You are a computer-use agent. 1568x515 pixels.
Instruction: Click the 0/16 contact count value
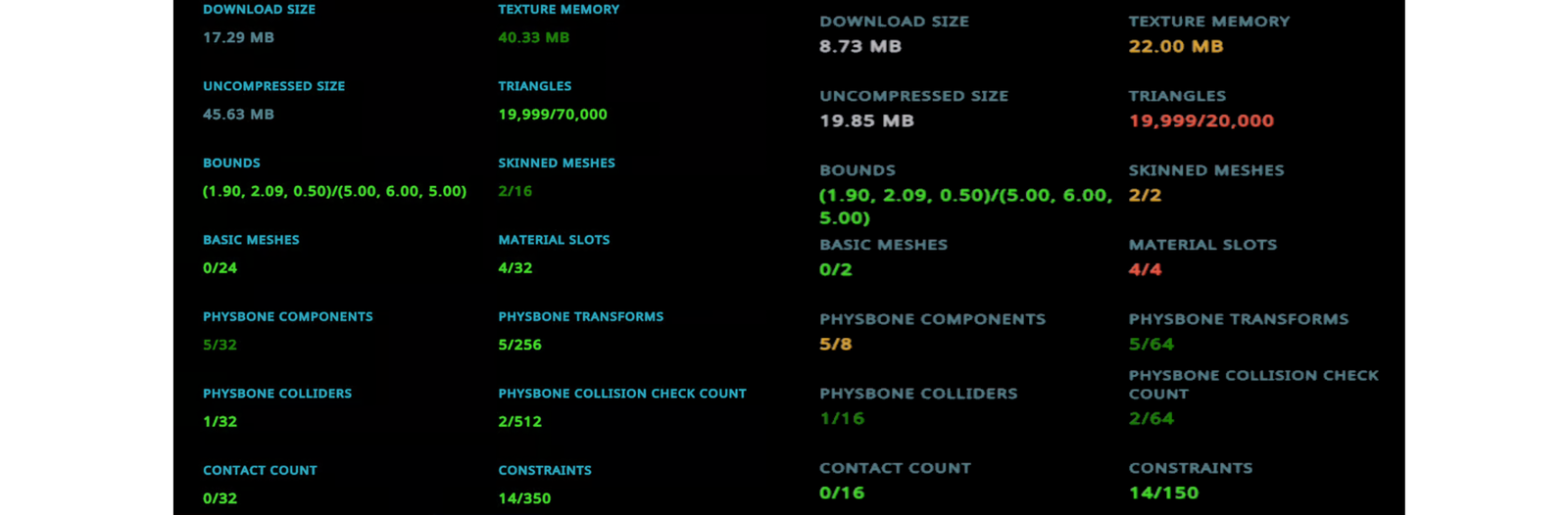(842, 492)
